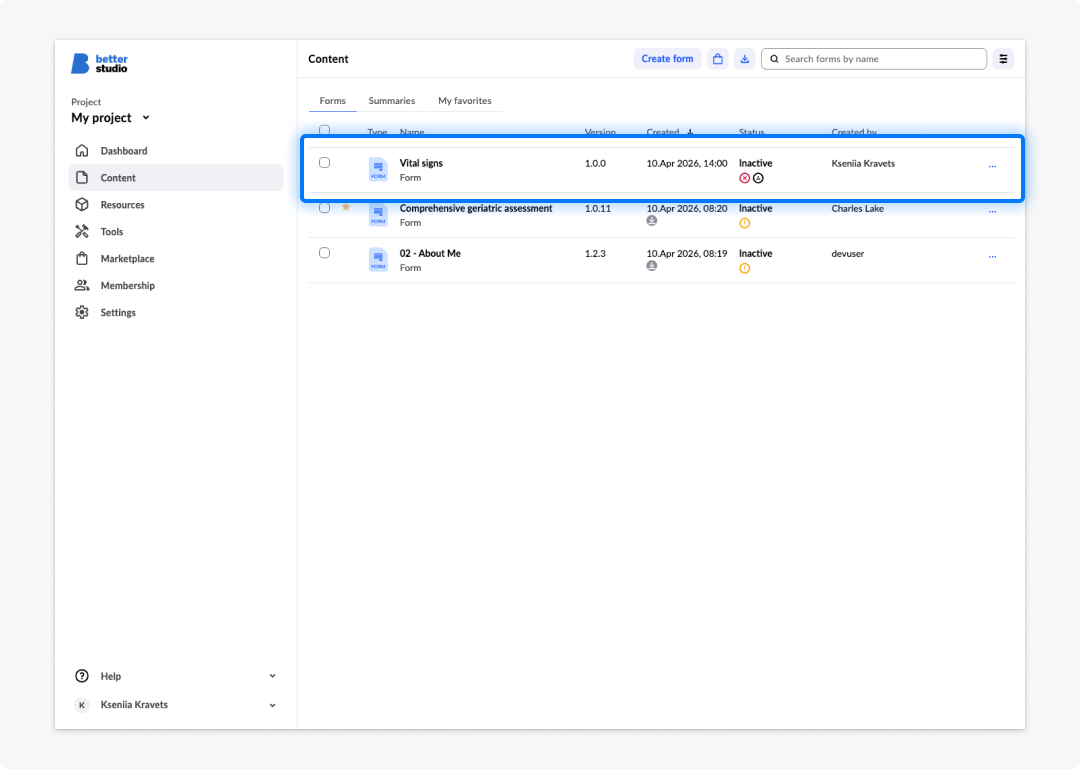The height and width of the screenshot is (769, 1080).
Task: Click the star favorite icon on Comprehensive geriatric assessment
Action: coord(346,207)
